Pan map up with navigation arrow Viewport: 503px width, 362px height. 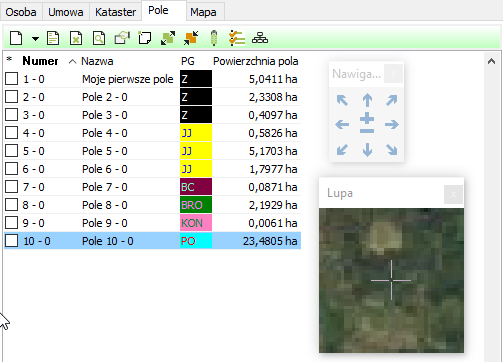(367, 100)
